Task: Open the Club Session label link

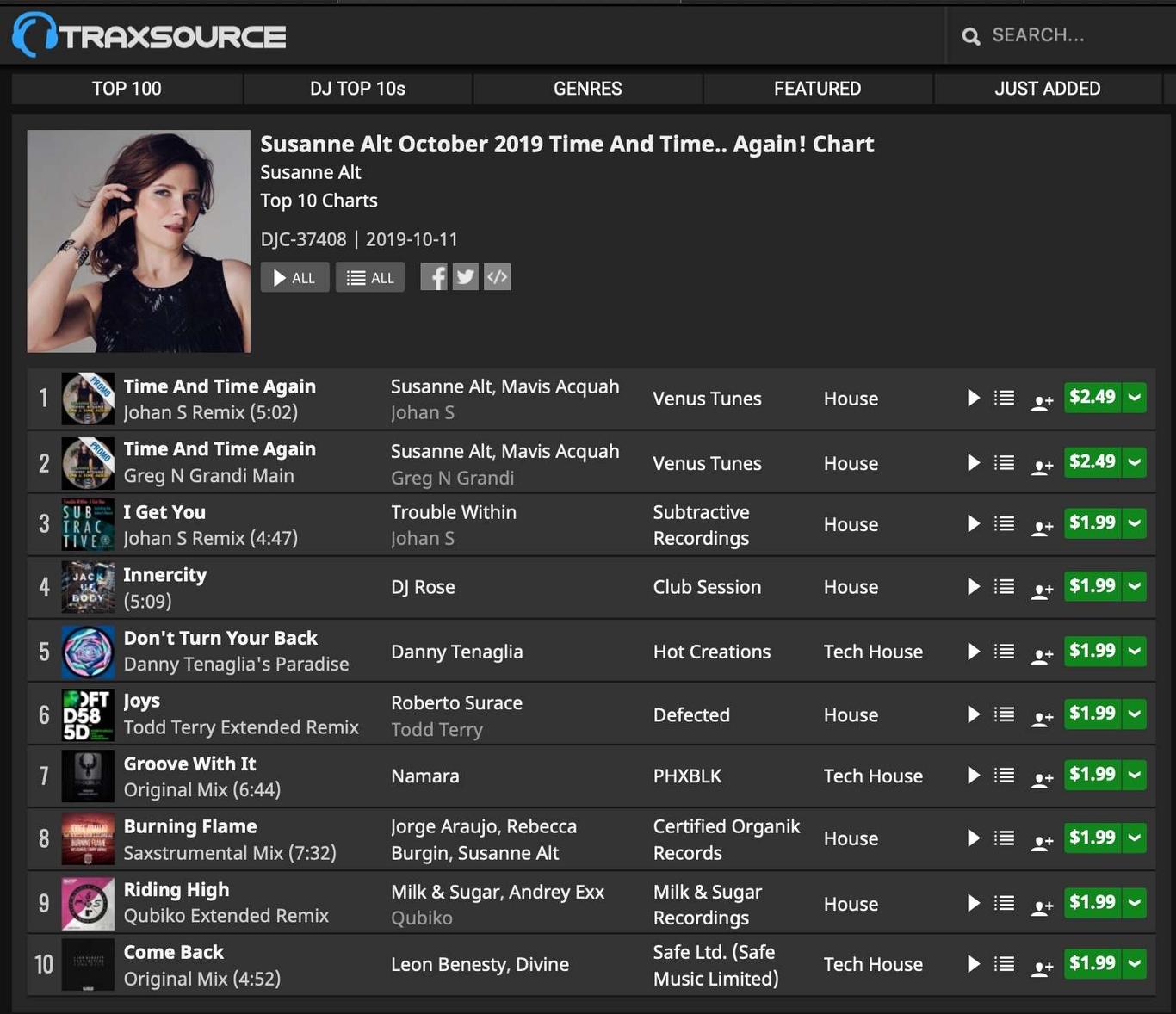Action: pyautogui.click(x=708, y=587)
